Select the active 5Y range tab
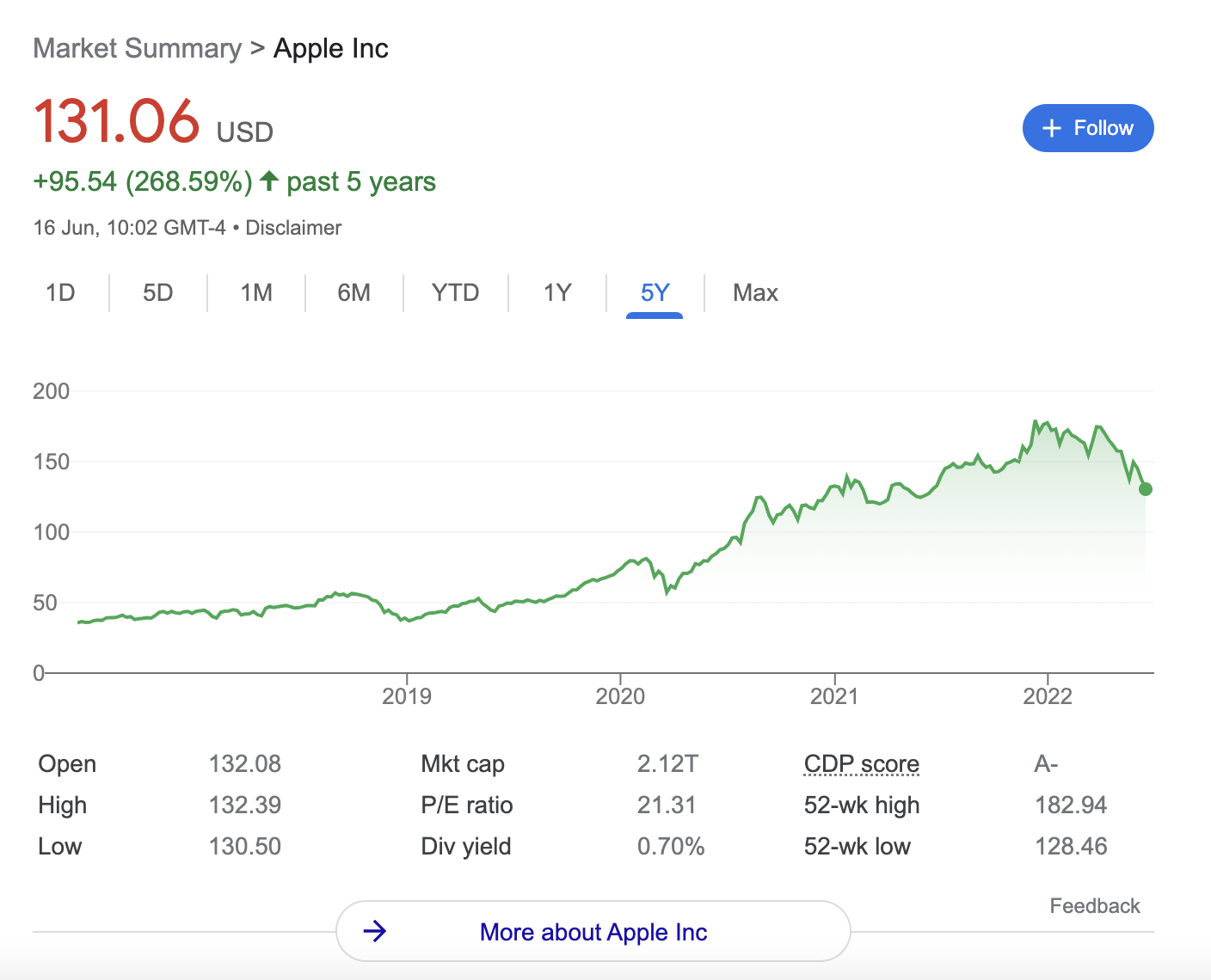Screen dimensions: 1211x980 pyautogui.click(x=655, y=293)
